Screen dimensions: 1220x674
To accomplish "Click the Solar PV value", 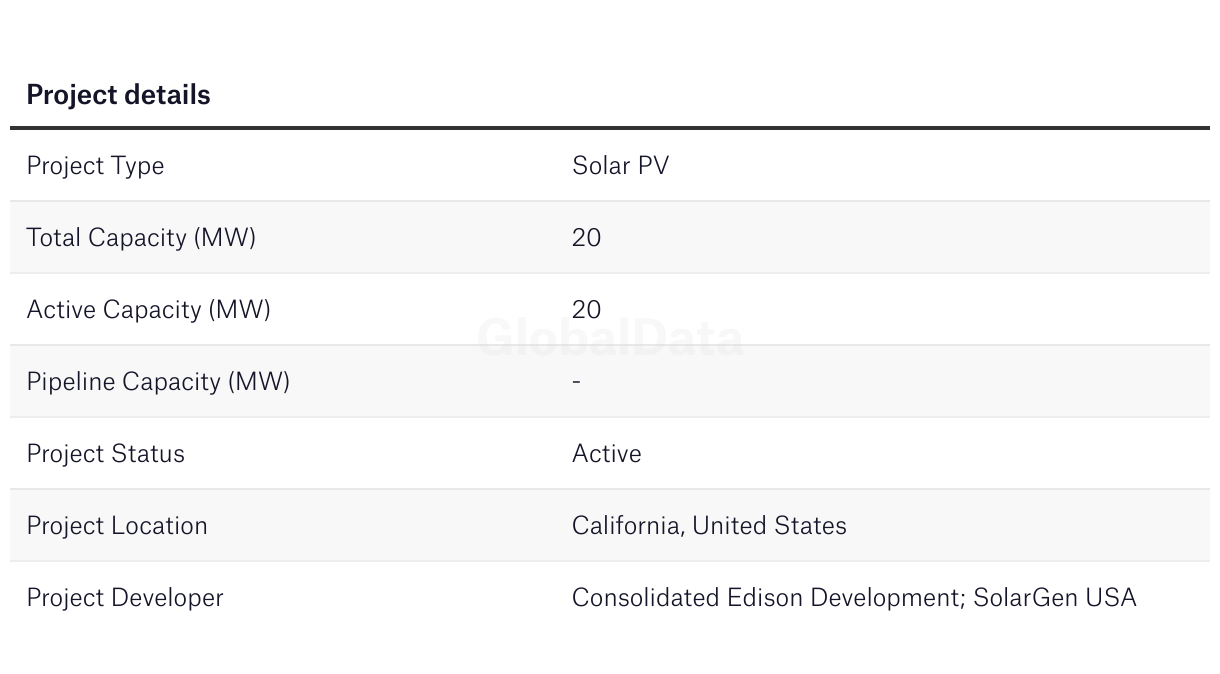I will coord(620,166).
